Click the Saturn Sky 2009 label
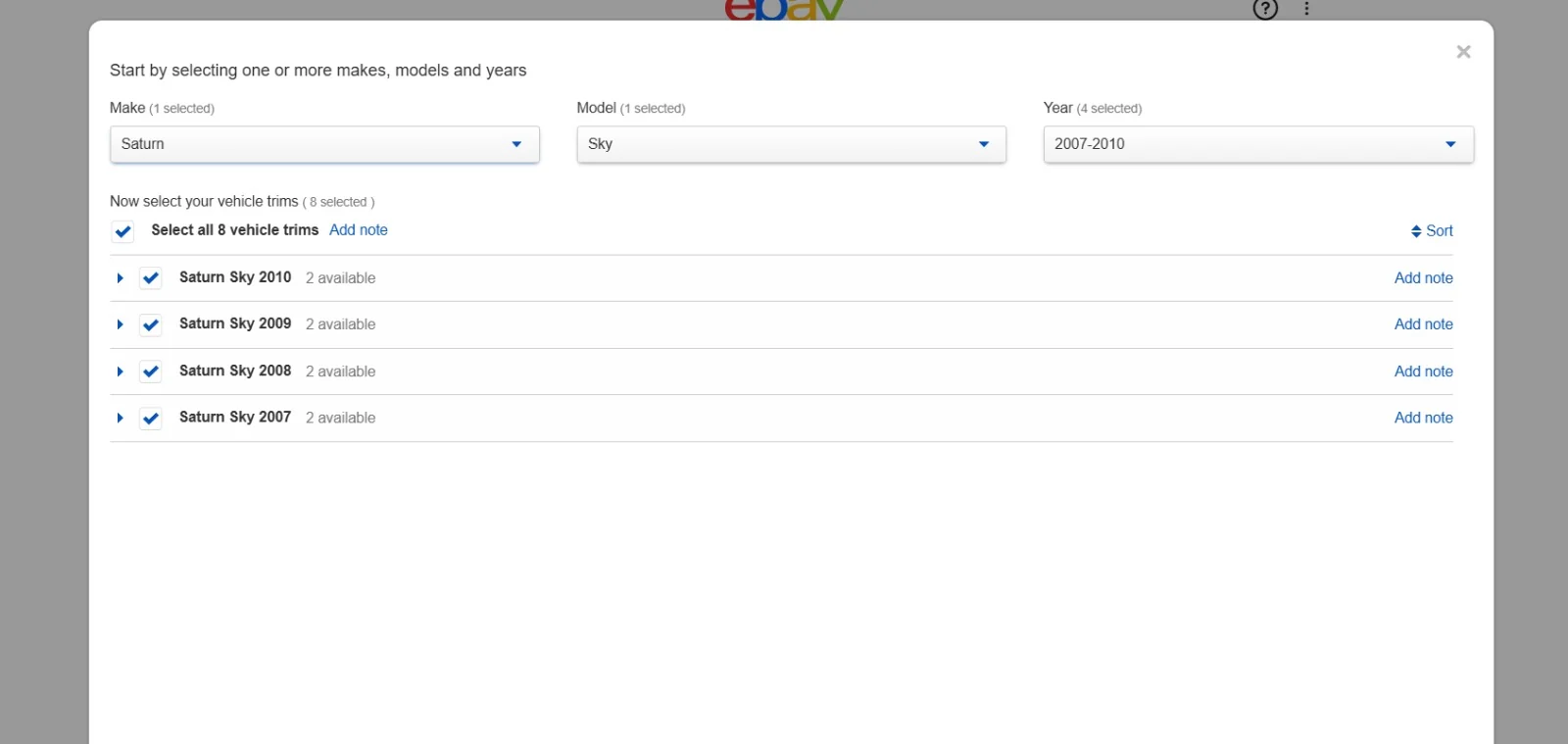This screenshot has height=744, width=1568. pos(235,323)
